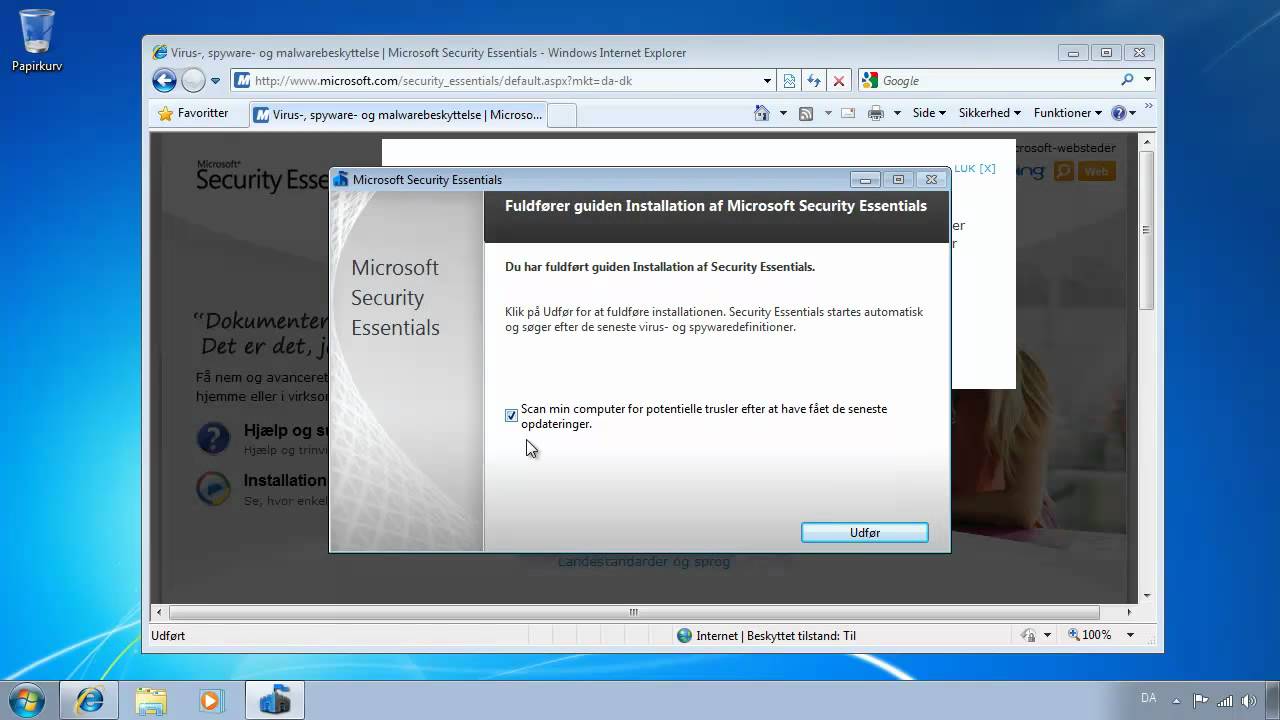1280x720 pixels.
Task: Open a new blank browser tab
Action: tap(562, 115)
